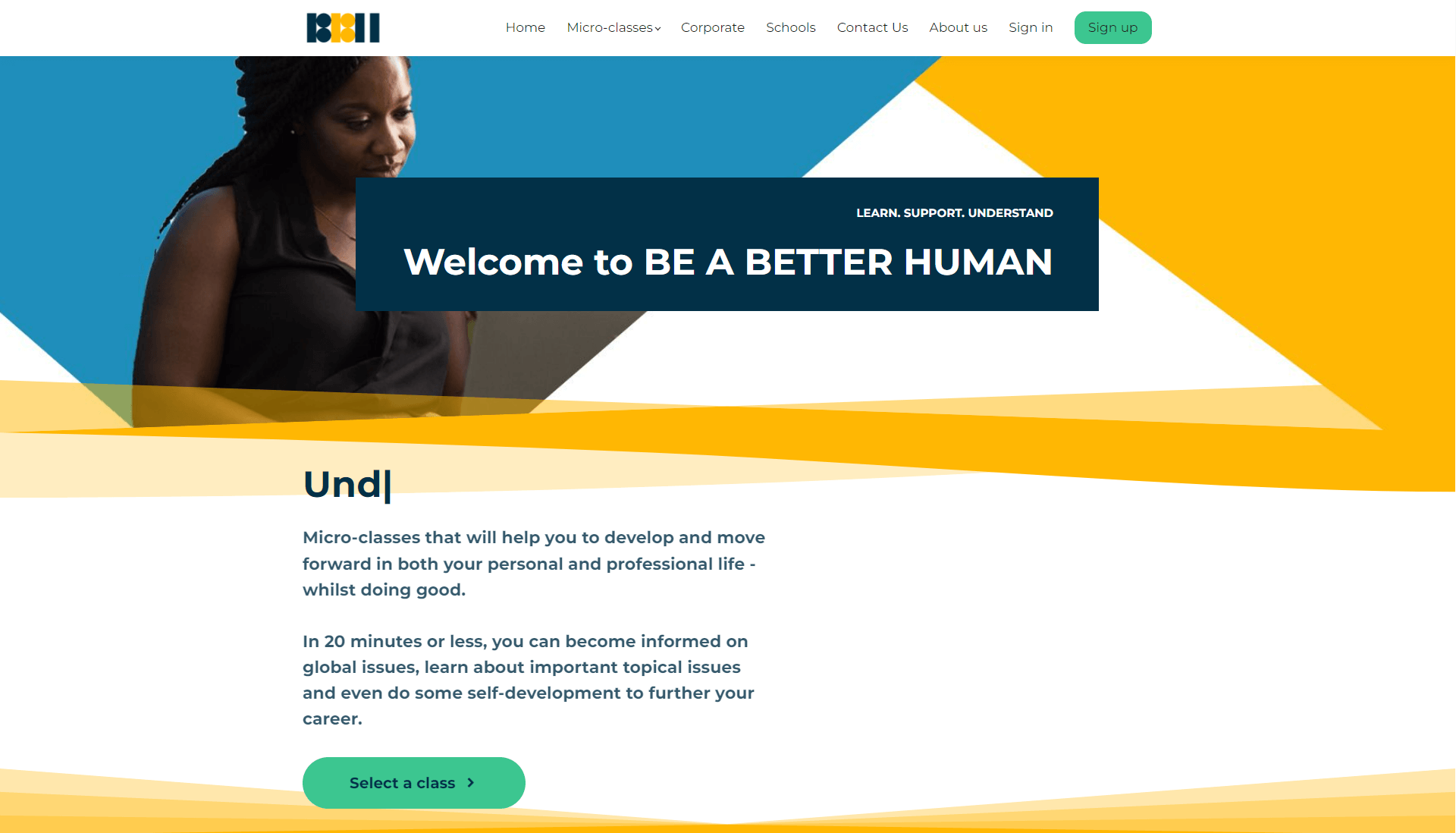Toggle the Sign in link

[1030, 27]
